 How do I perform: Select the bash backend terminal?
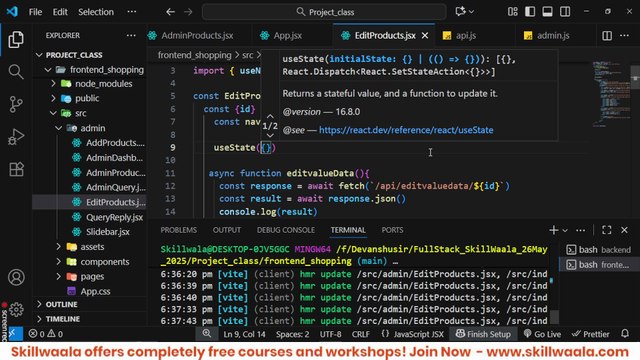pyautogui.click(x=599, y=250)
